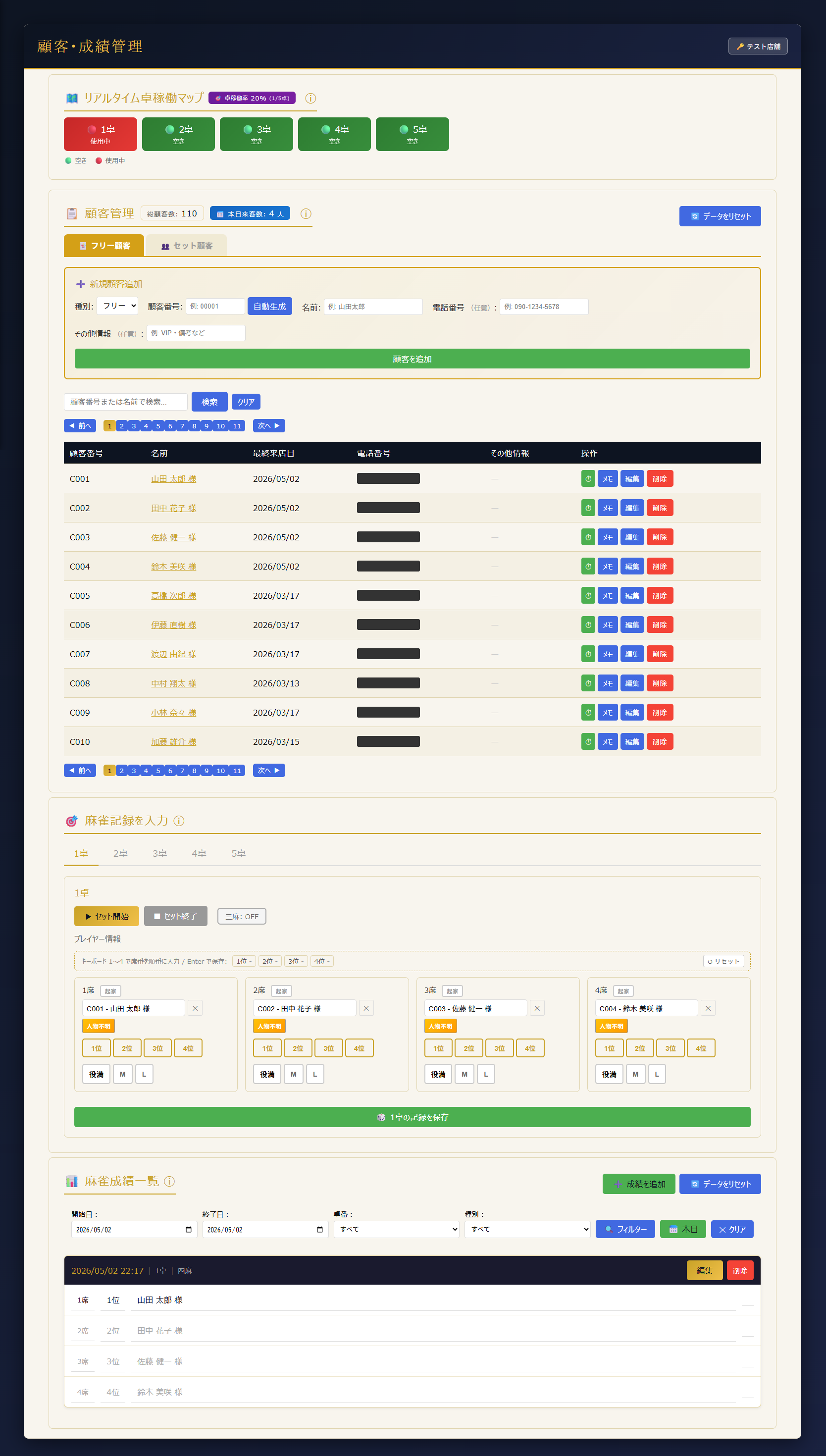
Task: Delete customer C006
Action: click(659, 625)
